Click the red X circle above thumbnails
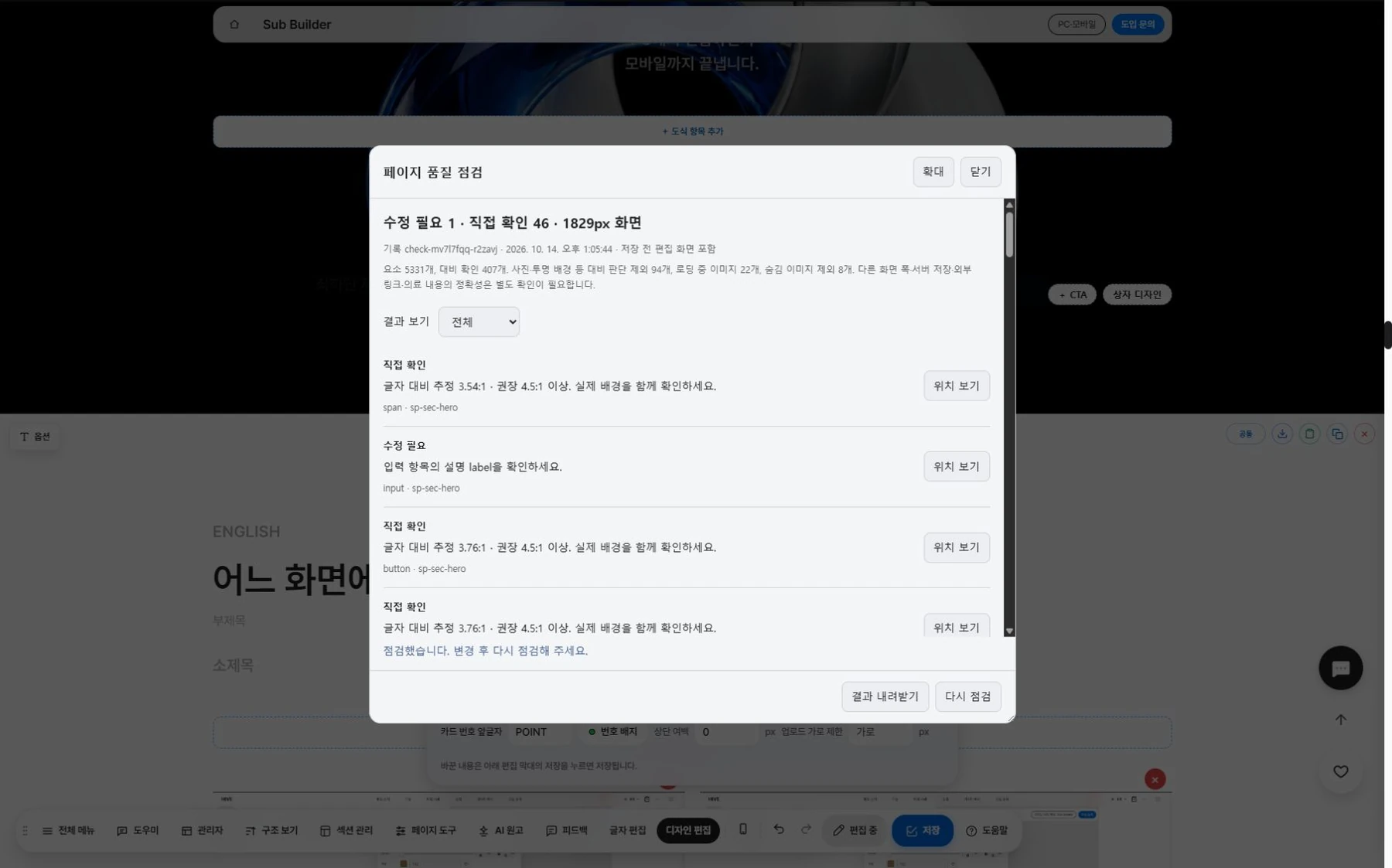The image size is (1392, 868). pyautogui.click(x=1155, y=779)
